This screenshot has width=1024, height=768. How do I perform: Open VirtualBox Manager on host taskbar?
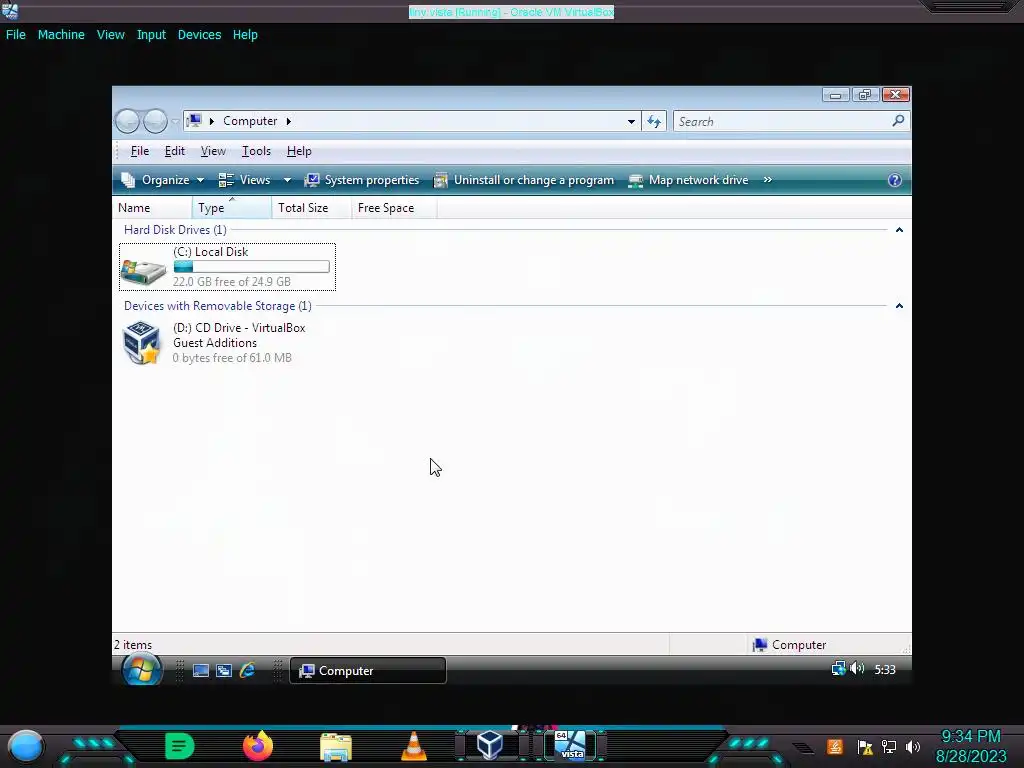[490, 745]
